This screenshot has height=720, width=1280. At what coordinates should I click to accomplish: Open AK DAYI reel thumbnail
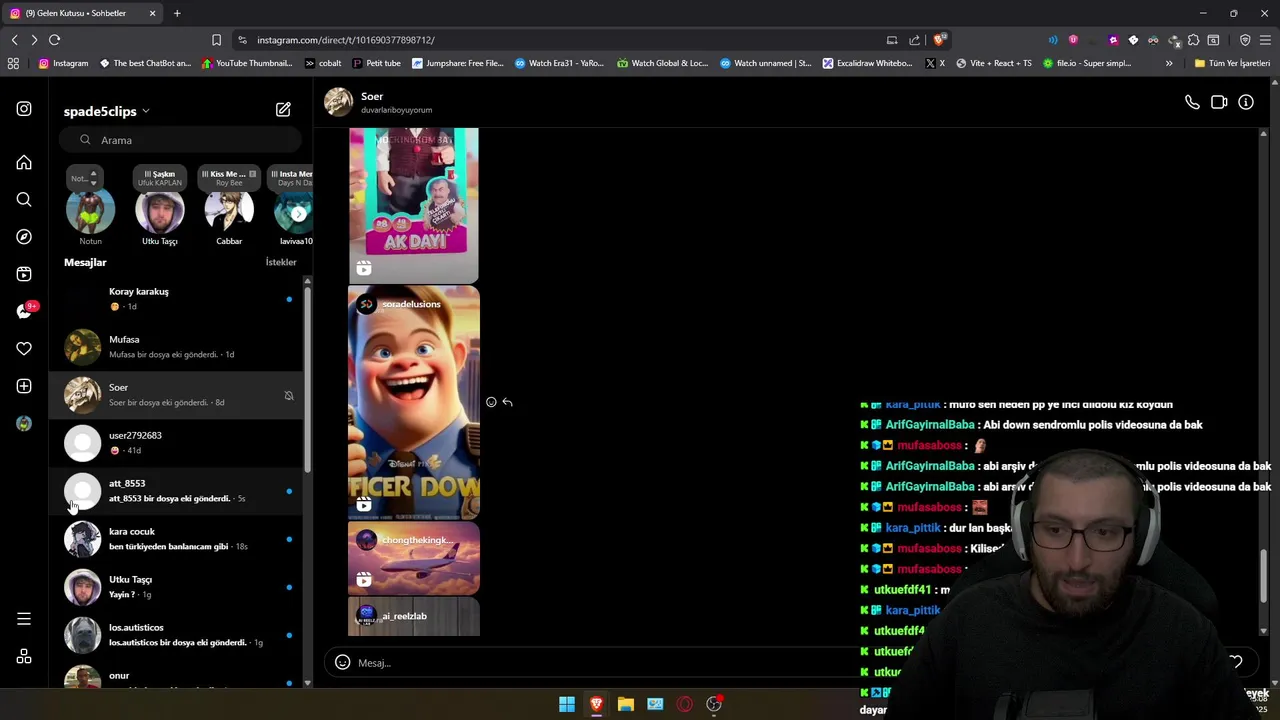point(414,205)
